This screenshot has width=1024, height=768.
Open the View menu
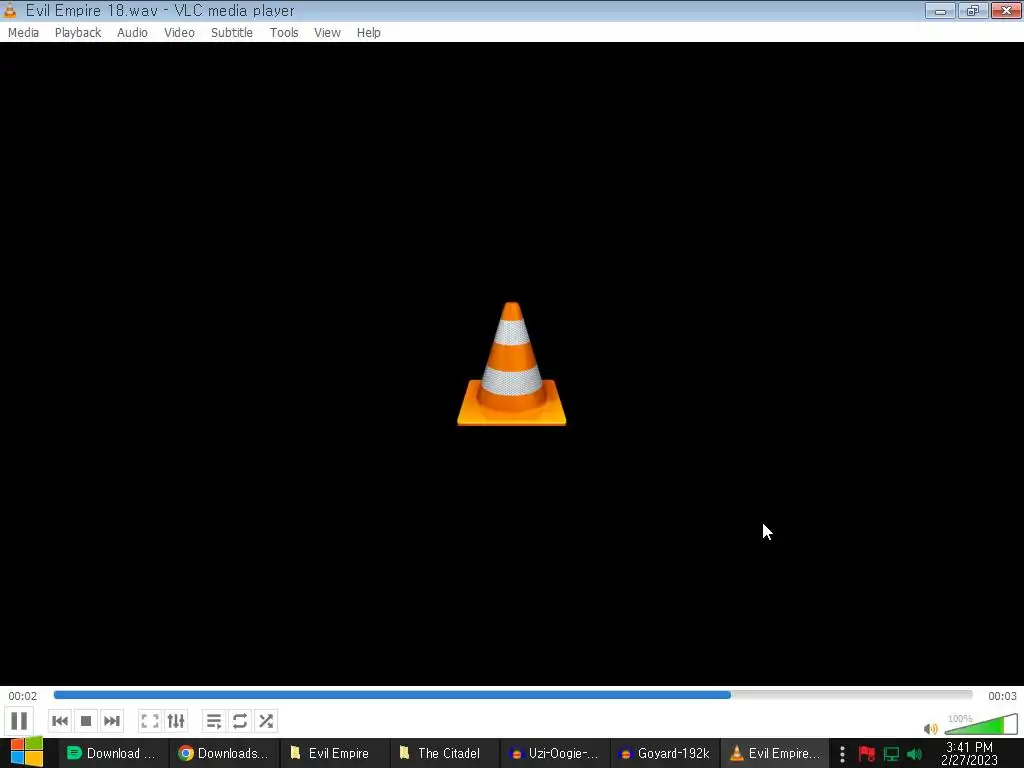tap(327, 33)
